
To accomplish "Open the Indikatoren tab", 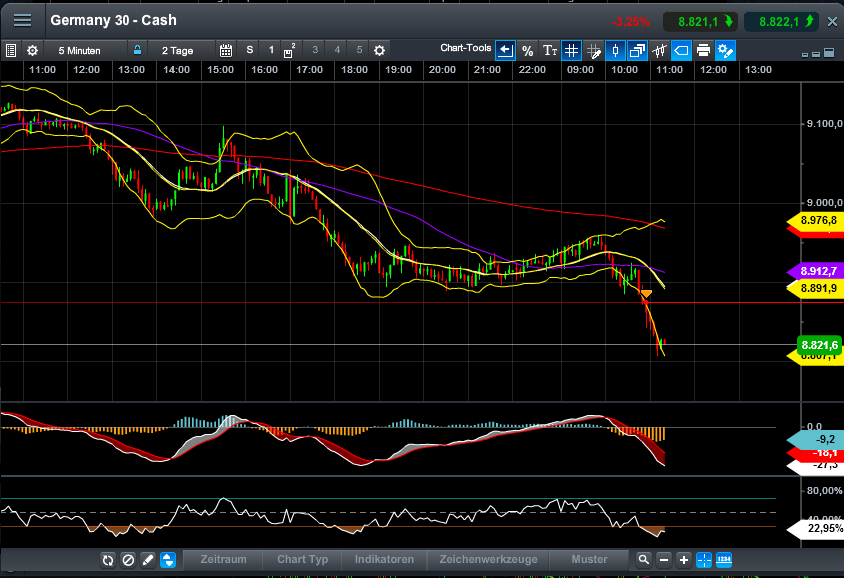I will tap(384, 560).
